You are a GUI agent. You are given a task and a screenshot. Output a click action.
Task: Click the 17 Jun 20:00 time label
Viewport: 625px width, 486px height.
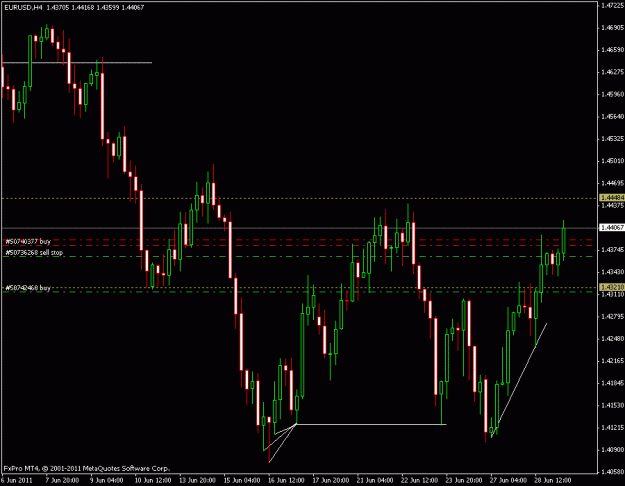[331, 480]
